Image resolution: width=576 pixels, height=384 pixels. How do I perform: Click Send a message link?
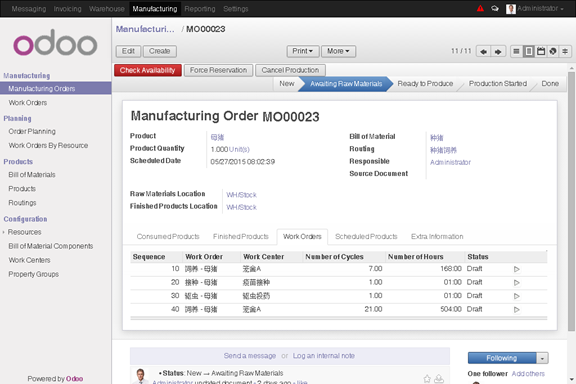pos(250,356)
